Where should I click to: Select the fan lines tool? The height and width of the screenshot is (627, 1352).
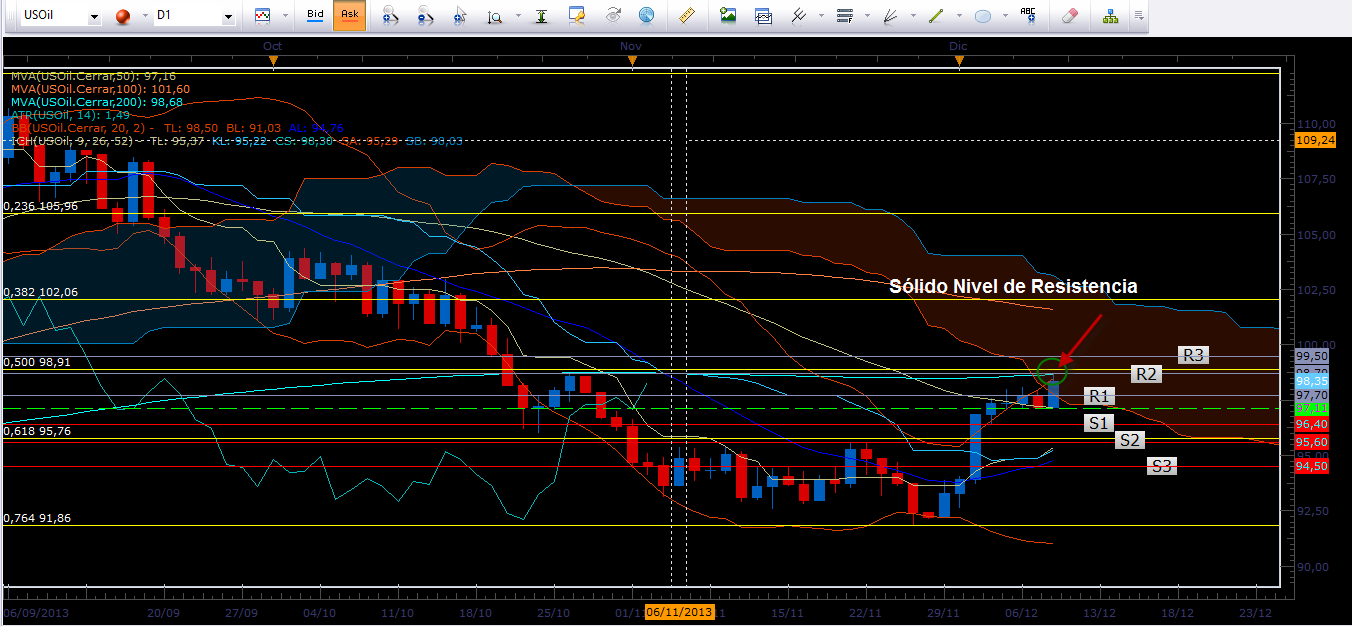coord(889,16)
